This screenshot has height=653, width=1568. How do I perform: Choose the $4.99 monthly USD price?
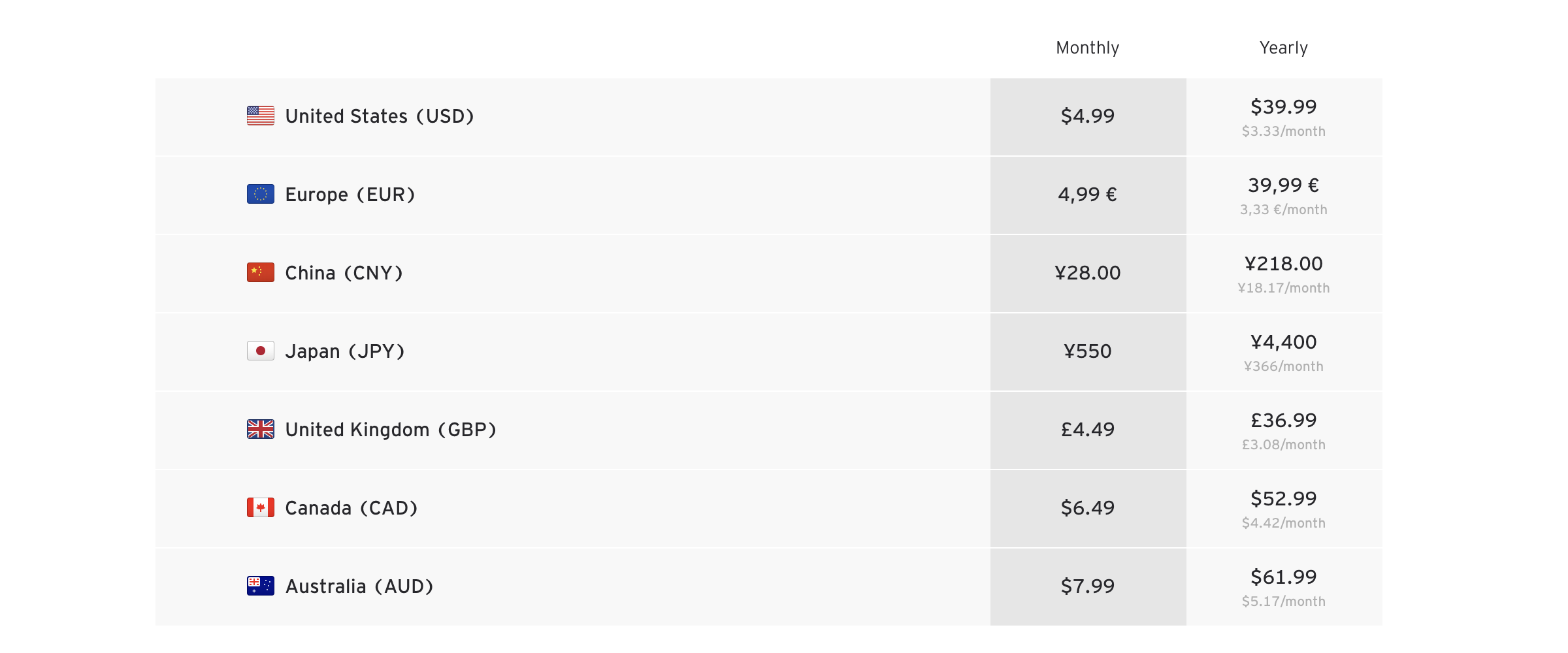click(x=1087, y=116)
